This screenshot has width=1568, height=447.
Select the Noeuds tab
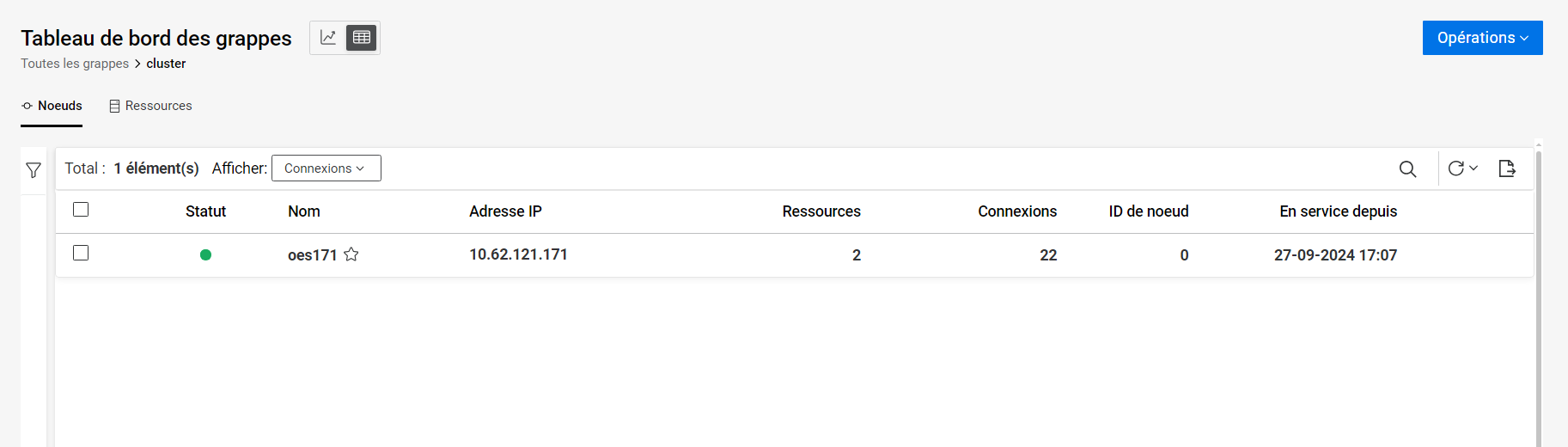(52, 106)
